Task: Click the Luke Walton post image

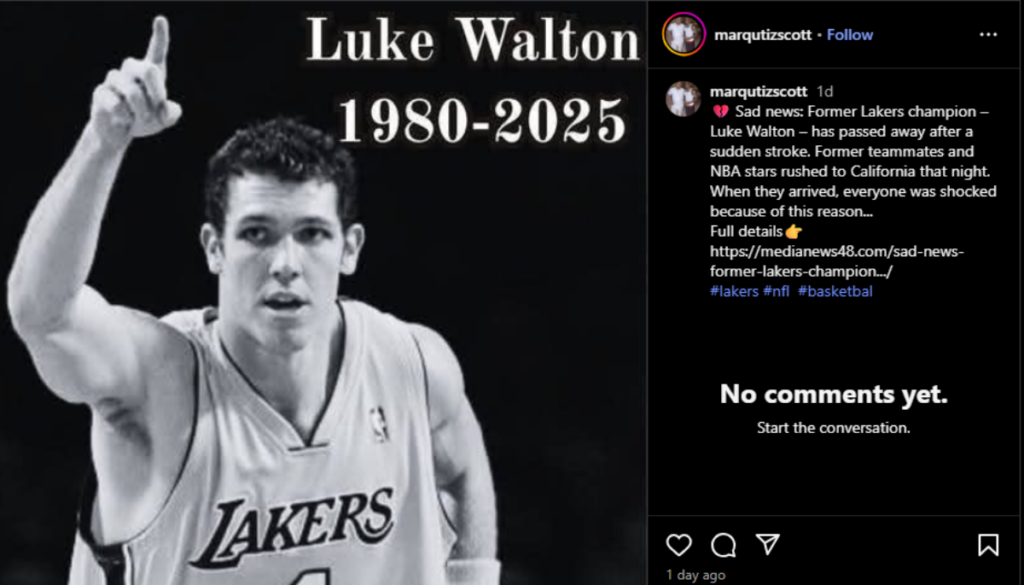Action: pyautogui.click(x=323, y=292)
